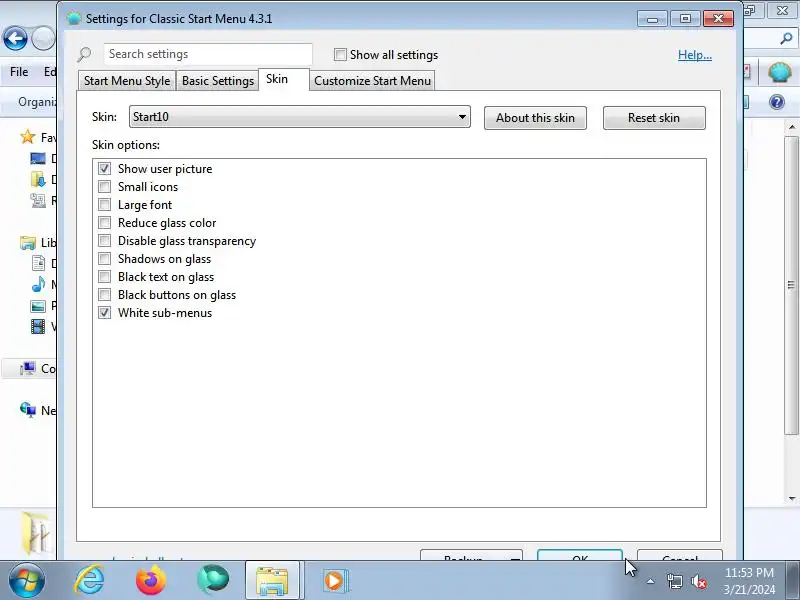Launch Firefox from taskbar
Image resolution: width=800 pixels, height=600 pixels.
151,580
